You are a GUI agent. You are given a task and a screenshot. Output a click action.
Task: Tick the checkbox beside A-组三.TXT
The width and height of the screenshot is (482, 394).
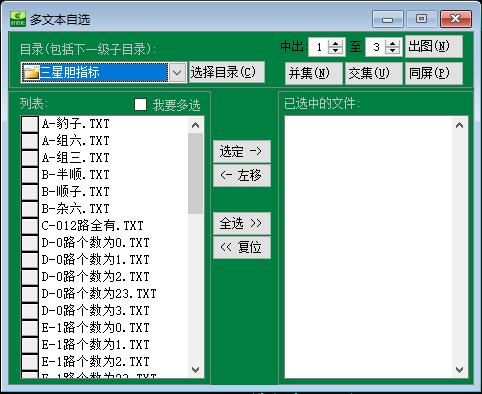(x=30, y=158)
